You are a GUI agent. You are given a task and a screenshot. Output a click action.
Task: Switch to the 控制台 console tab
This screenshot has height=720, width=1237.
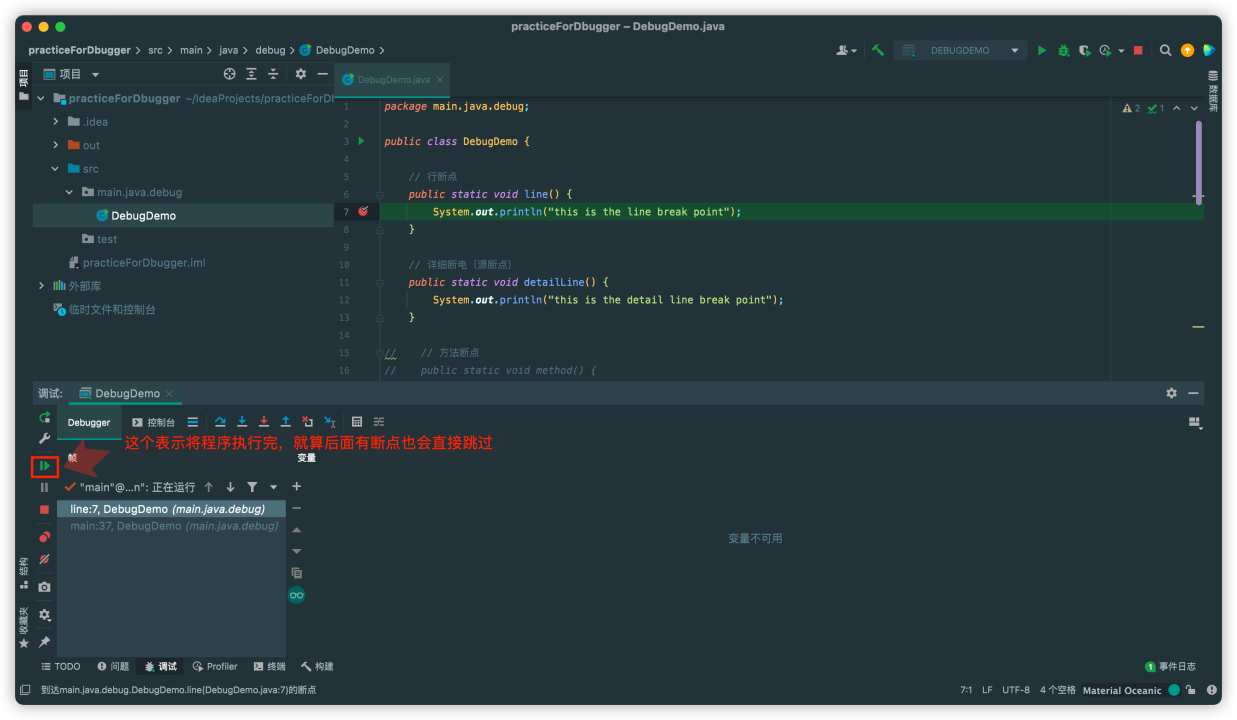(x=154, y=422)
